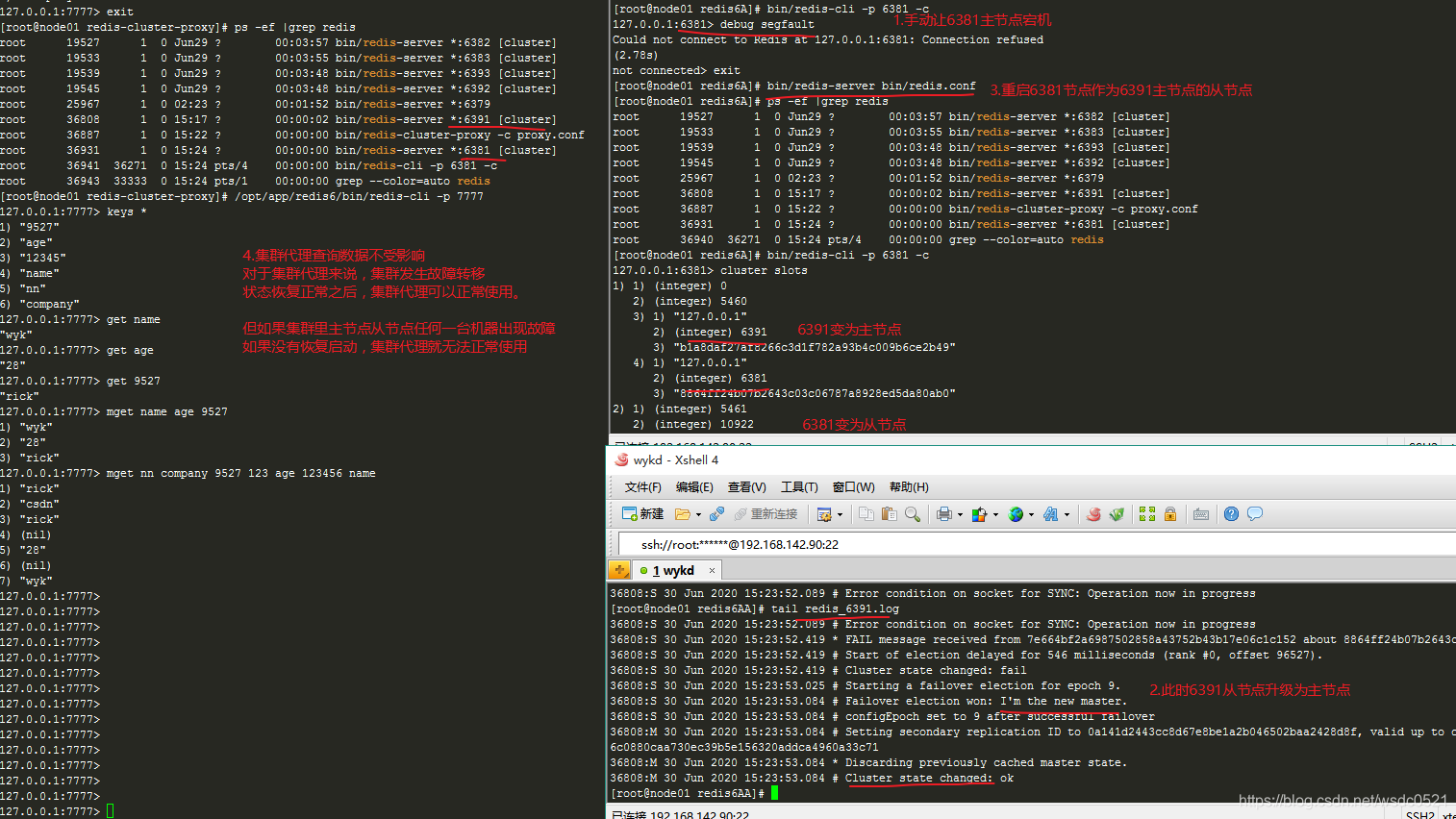Image resolution: width=1456 pixels, height=819 pixels.
Task: Click the 重新连接 (Reconnect) button
Action: pos(766,514)
